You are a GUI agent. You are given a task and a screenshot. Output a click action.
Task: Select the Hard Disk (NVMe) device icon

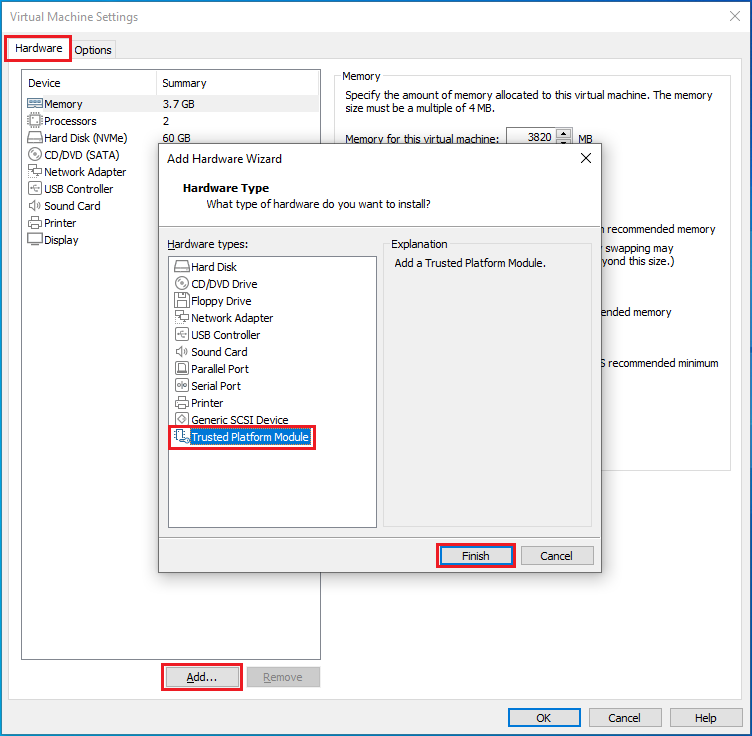click(35, 138)
